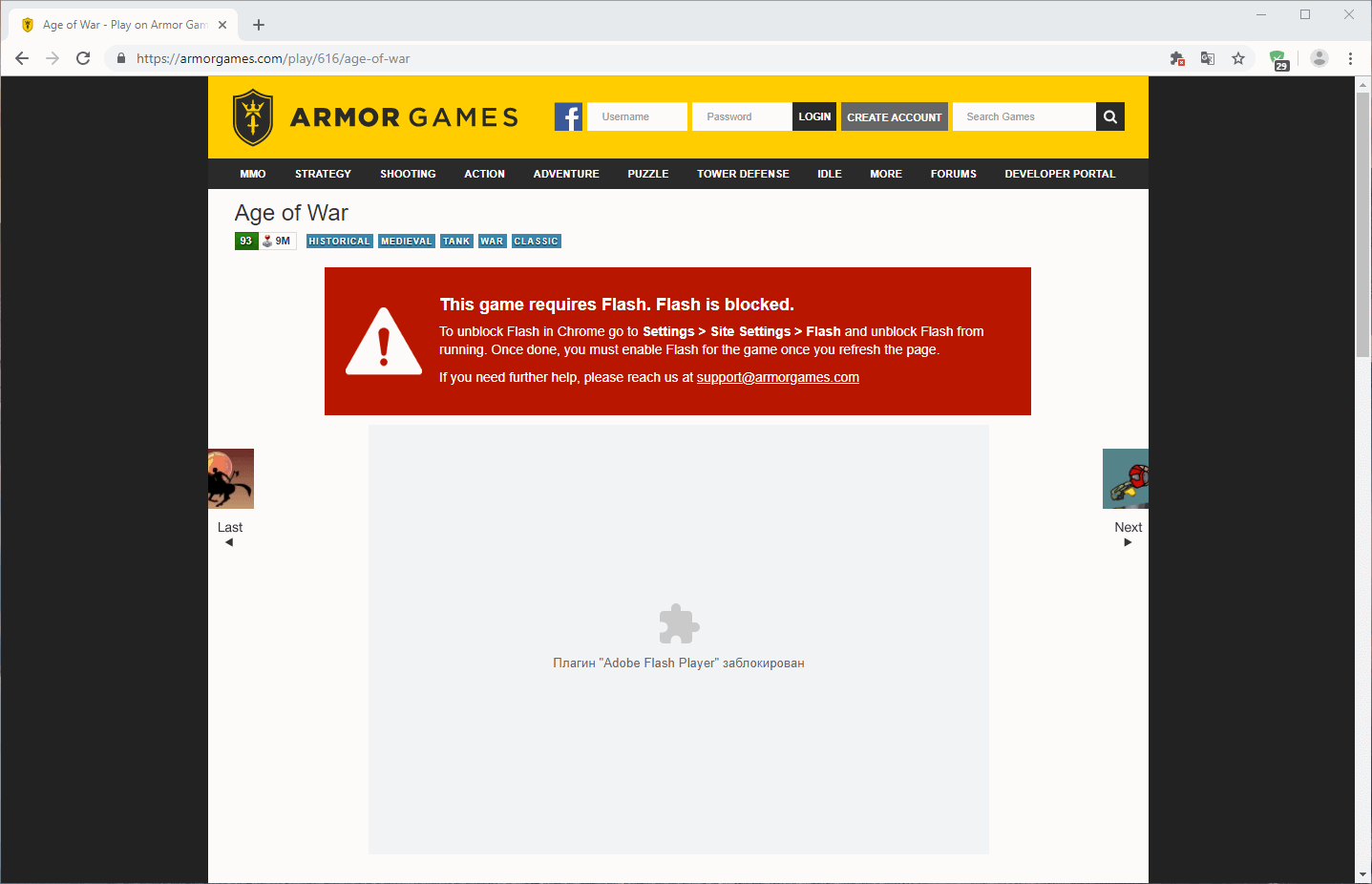Open the next game thumbnail
The width and height of the screenshot is (1372, 884).
click(1126, 478)
